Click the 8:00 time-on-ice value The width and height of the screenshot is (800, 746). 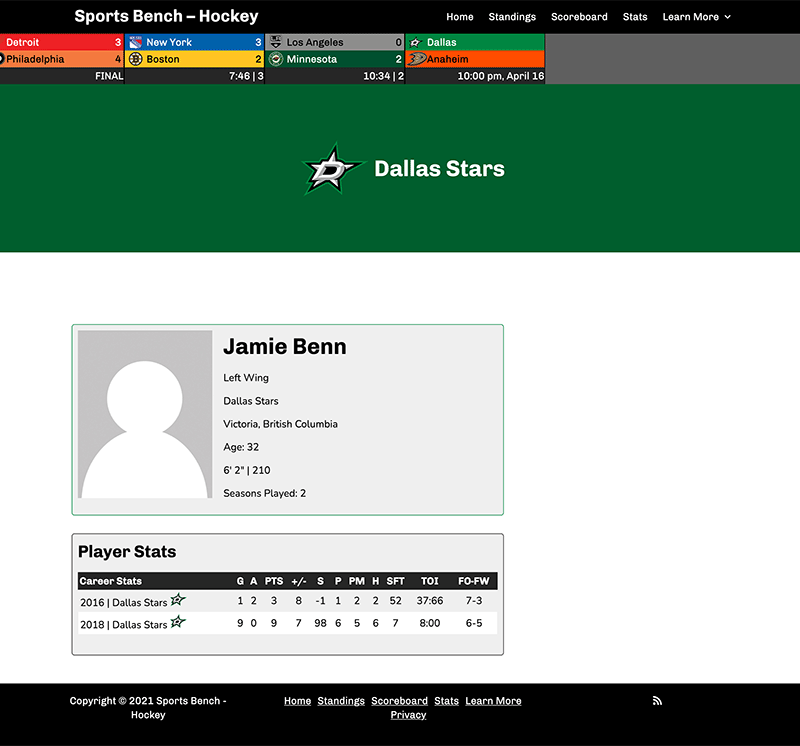click(x=430, y=623)
